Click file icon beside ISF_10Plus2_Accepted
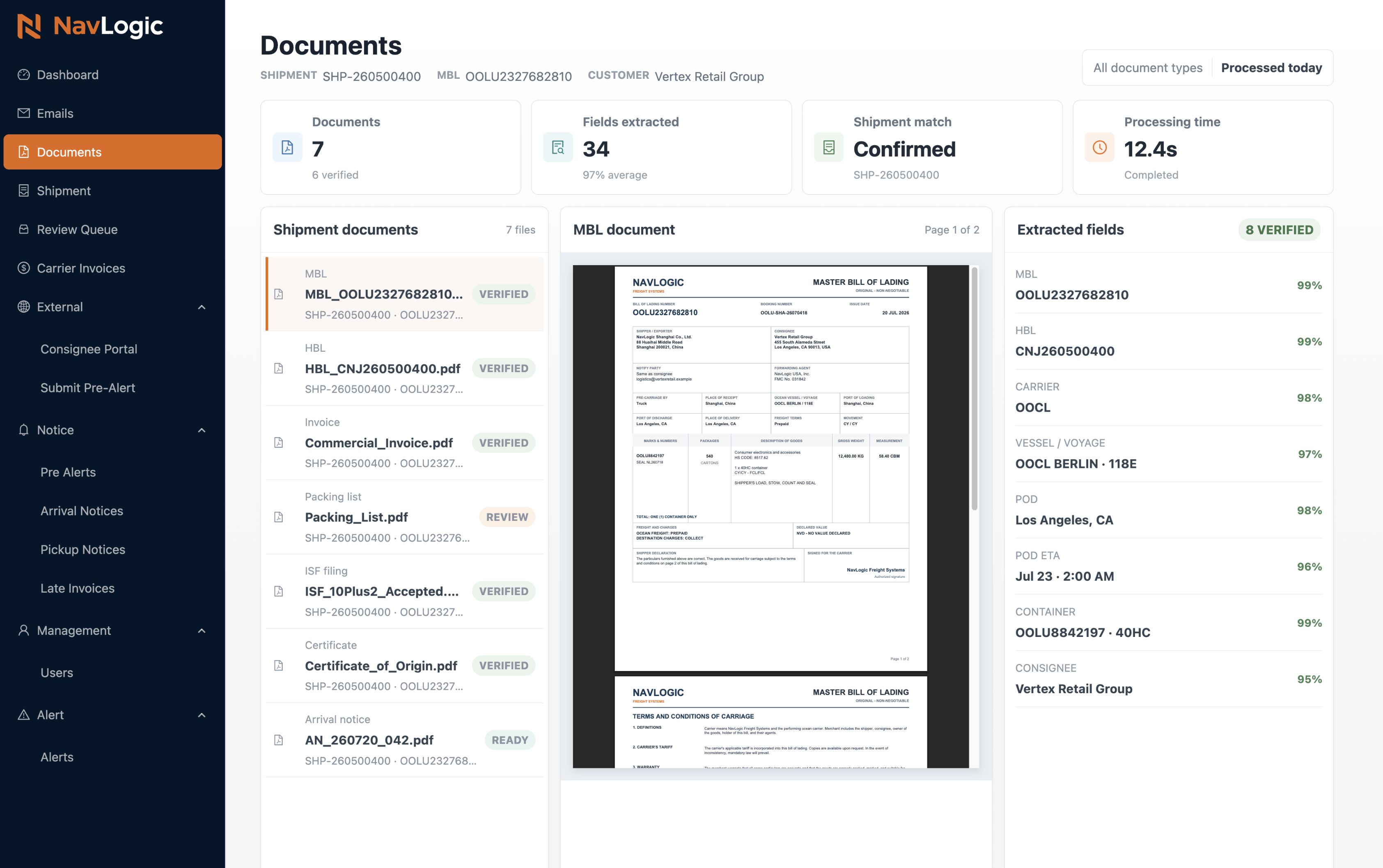This screenshot has width=1383, height=868. [278, 591]
